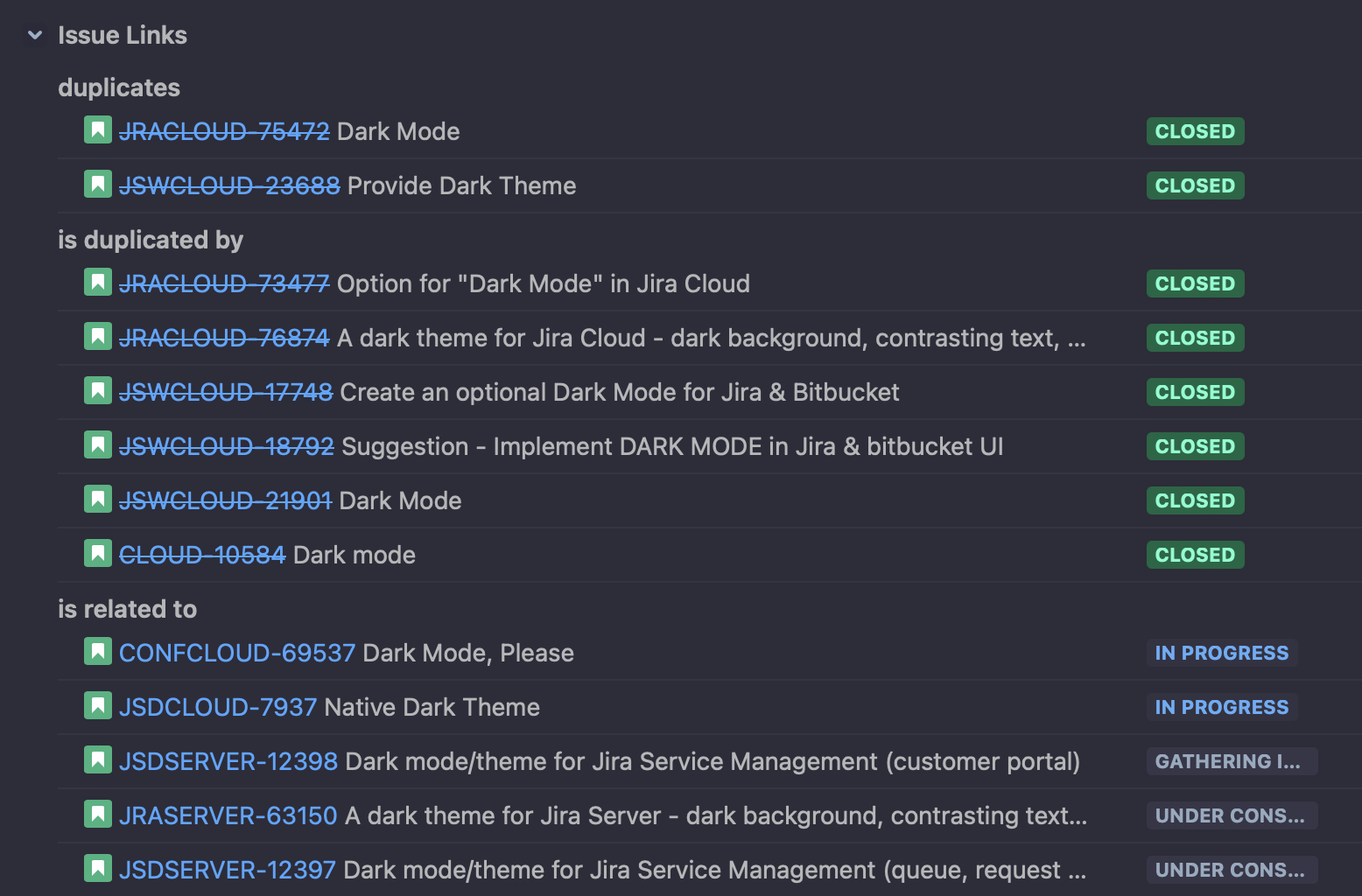Open issue link JRACLOUD-76874
This screenshot has width=1362, height=896.
pyautogui.click(x=224, y=338)
